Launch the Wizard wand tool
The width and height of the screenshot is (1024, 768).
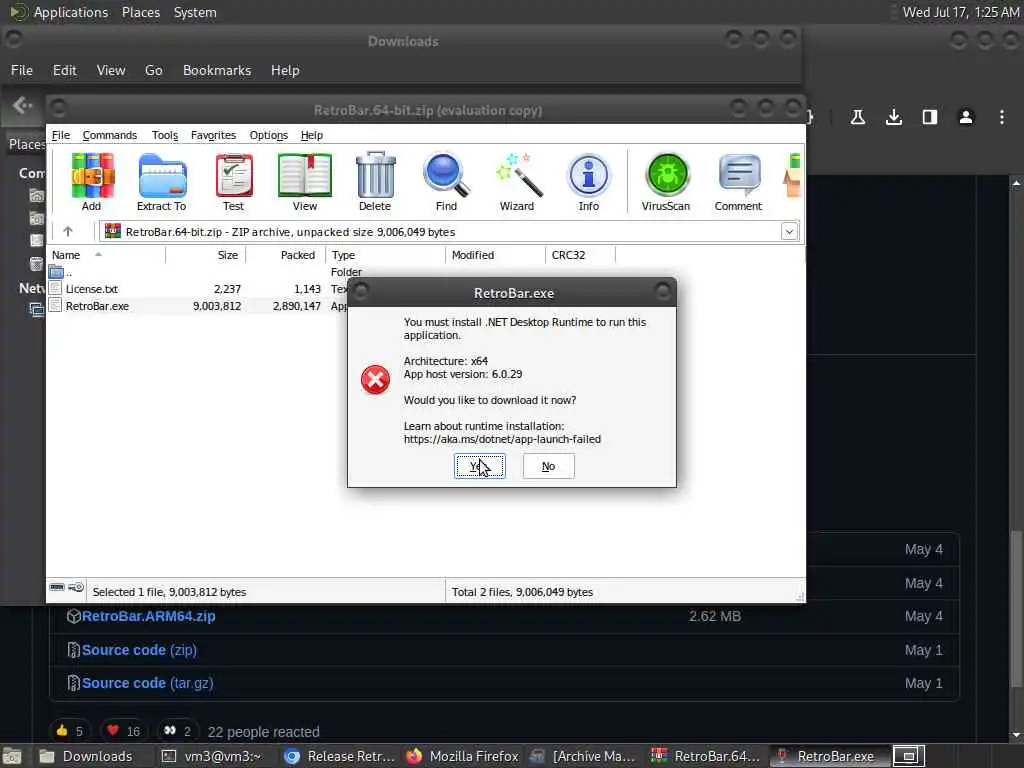(517, 182)
